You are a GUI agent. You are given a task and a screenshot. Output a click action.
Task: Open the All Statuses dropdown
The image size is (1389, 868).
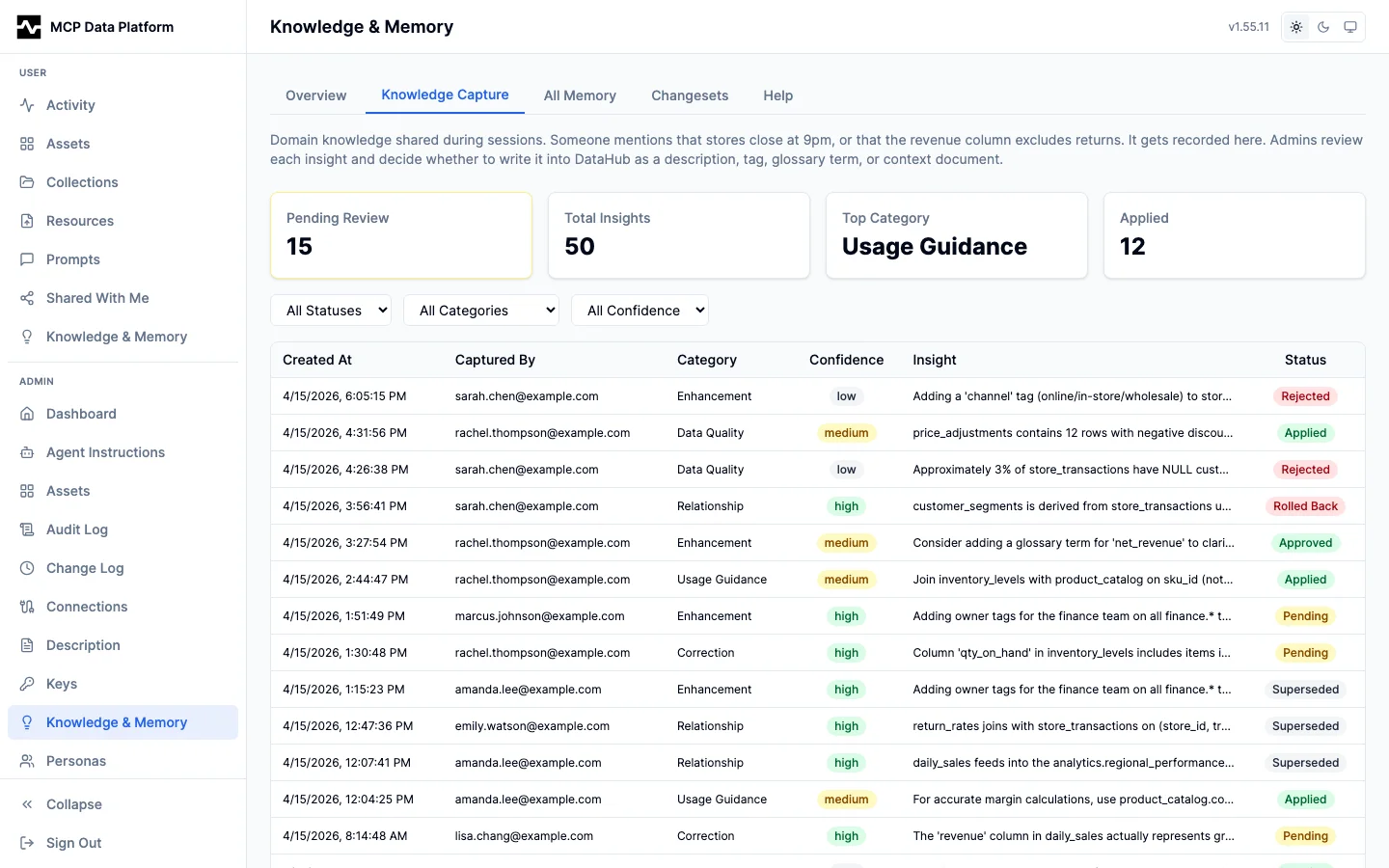(x=331, y=310)
